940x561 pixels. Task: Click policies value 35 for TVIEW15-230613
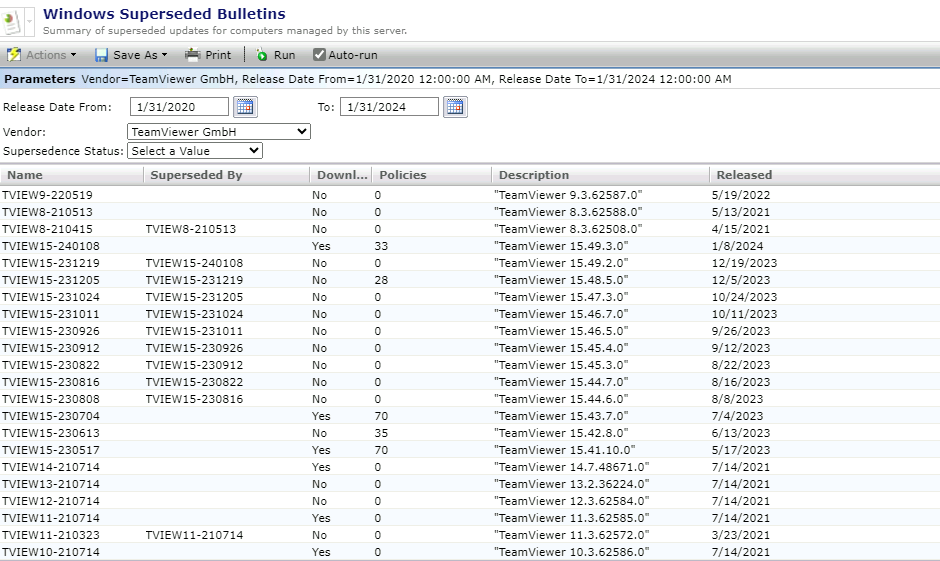point(381,433)
